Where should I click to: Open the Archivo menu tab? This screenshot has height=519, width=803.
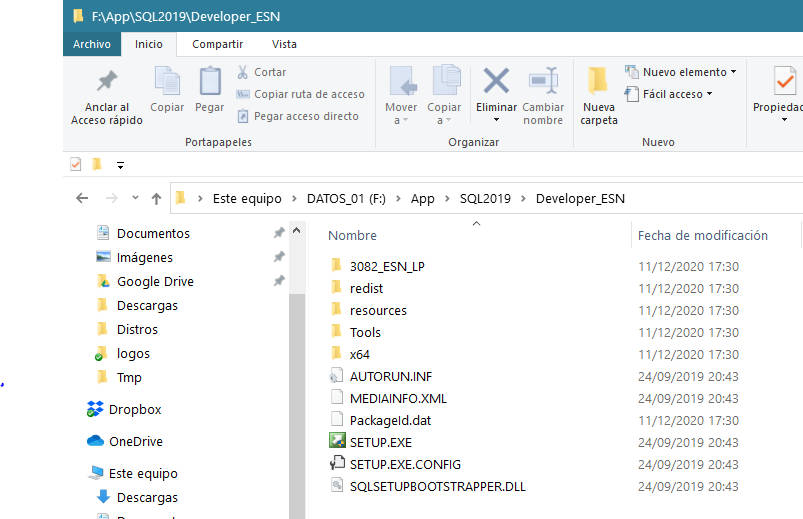tap(92, 44)
